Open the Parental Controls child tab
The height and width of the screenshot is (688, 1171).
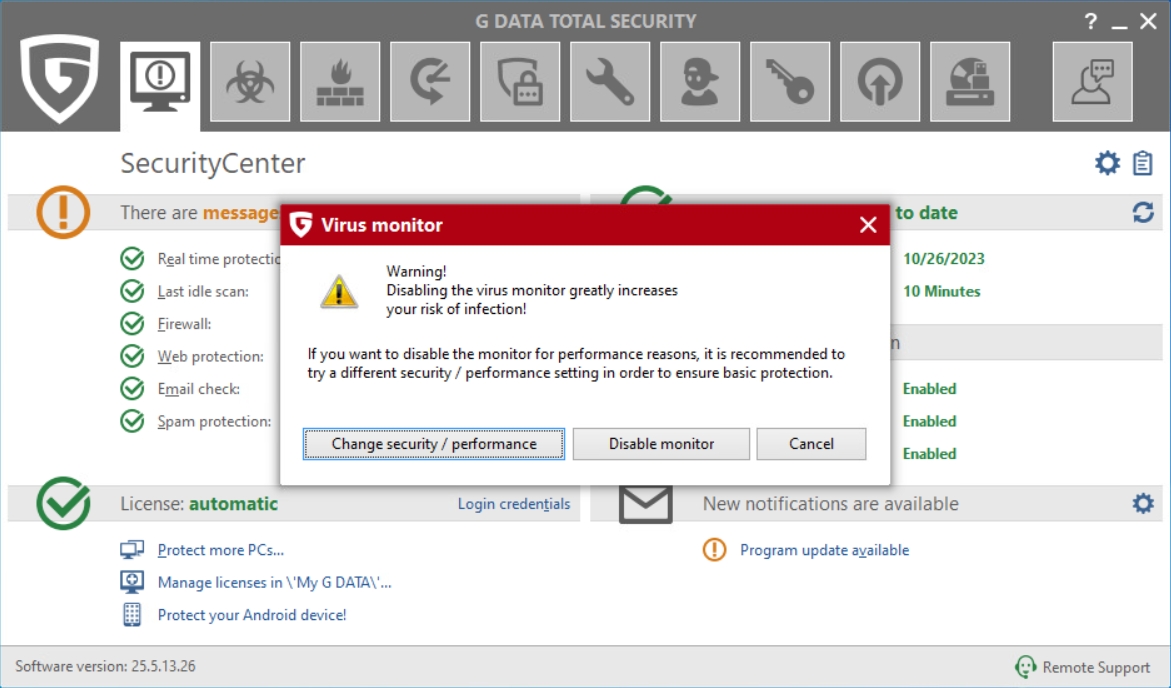[700, 82]
